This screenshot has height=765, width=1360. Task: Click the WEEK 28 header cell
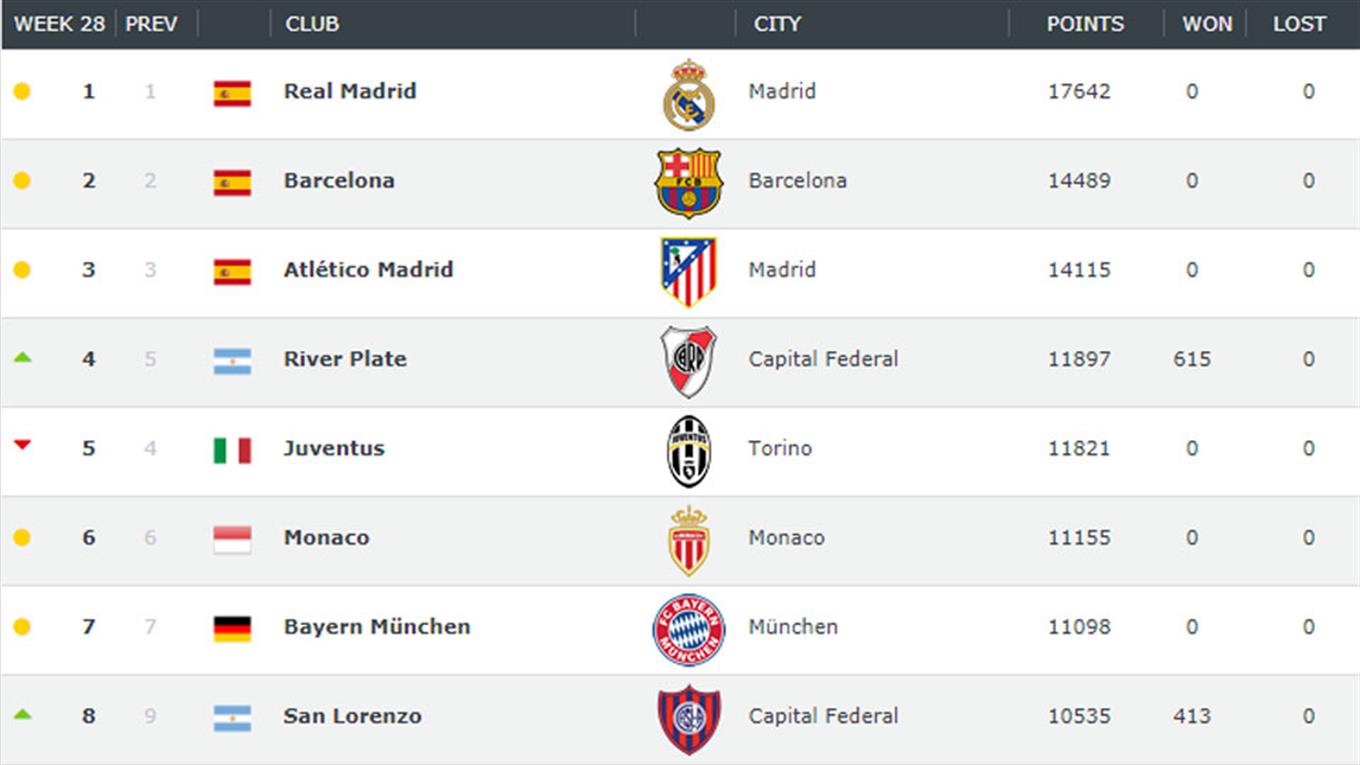click(x=59, y=24)
